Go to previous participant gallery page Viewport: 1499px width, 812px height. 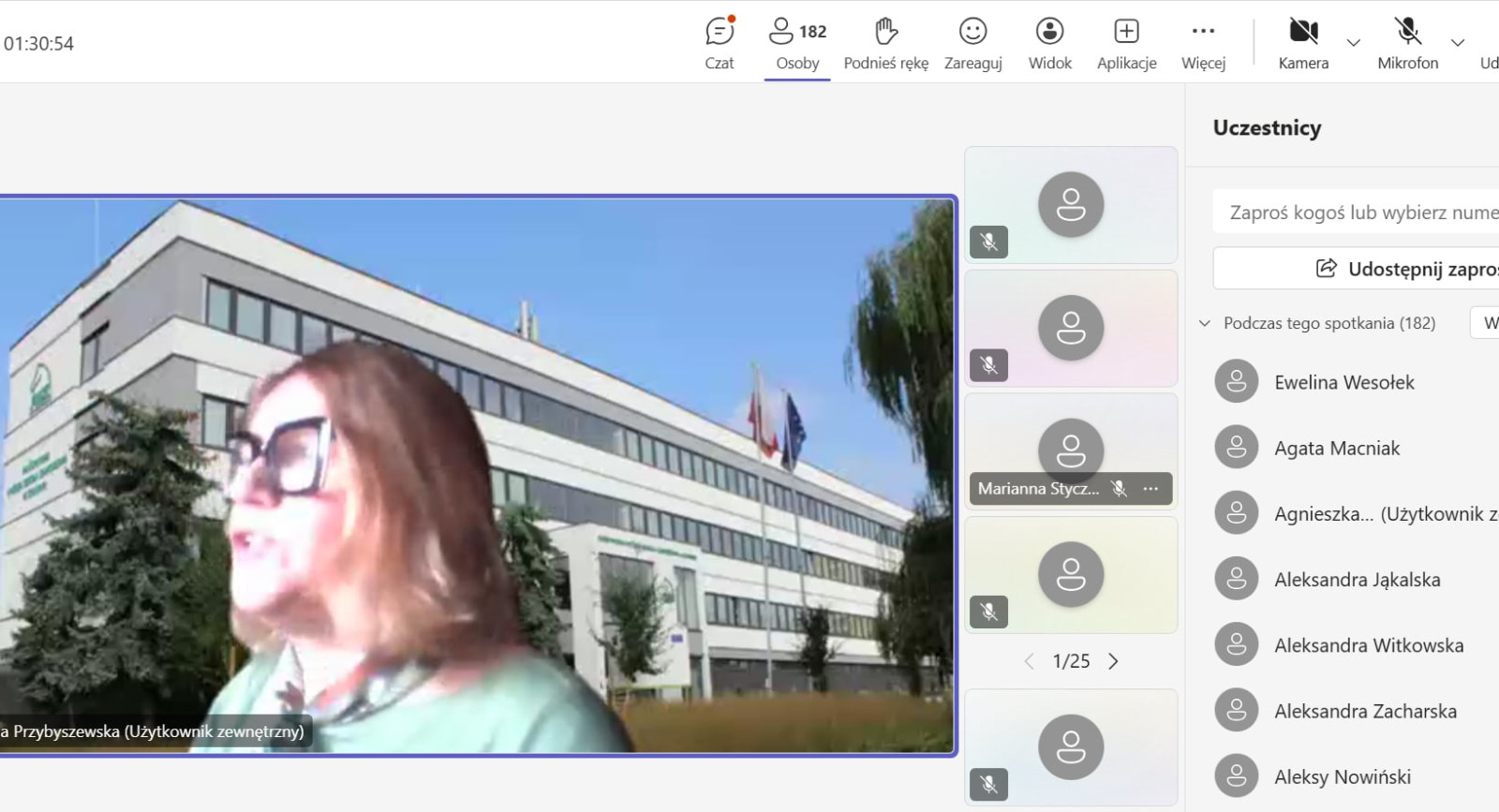point(1030,661)
